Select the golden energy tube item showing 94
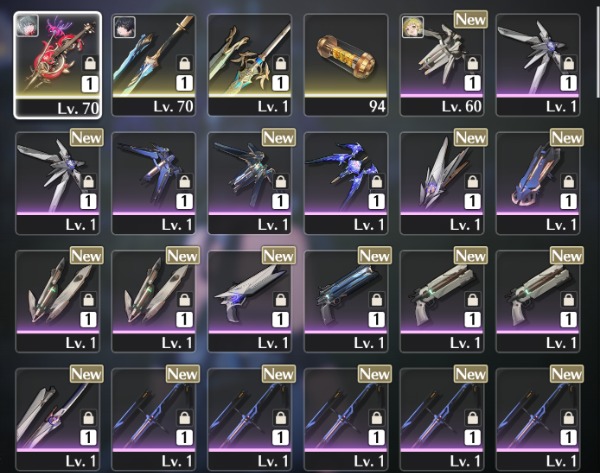 click(346, 65)
